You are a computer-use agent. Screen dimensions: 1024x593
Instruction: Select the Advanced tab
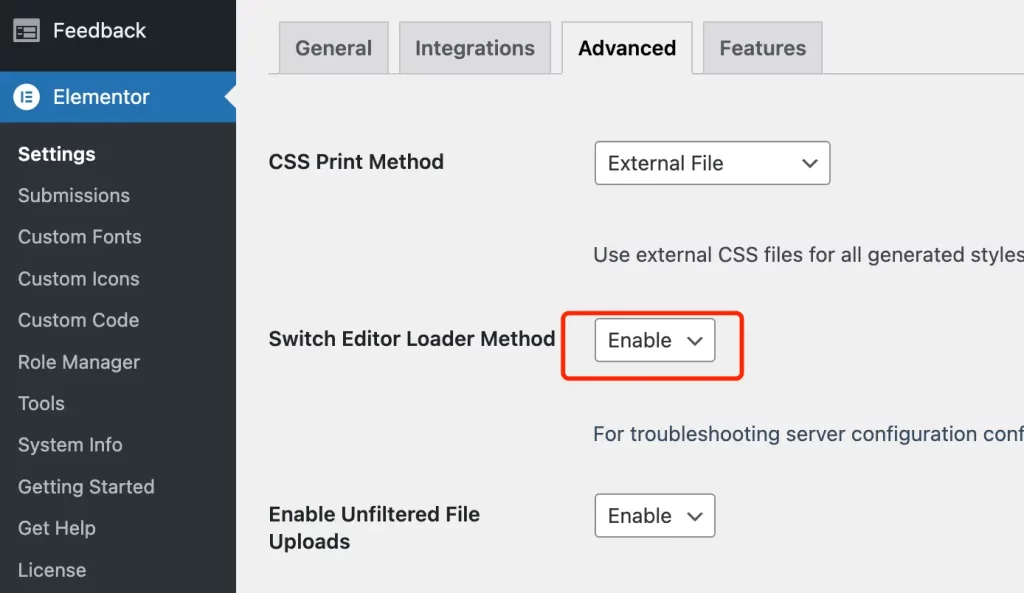627,48
